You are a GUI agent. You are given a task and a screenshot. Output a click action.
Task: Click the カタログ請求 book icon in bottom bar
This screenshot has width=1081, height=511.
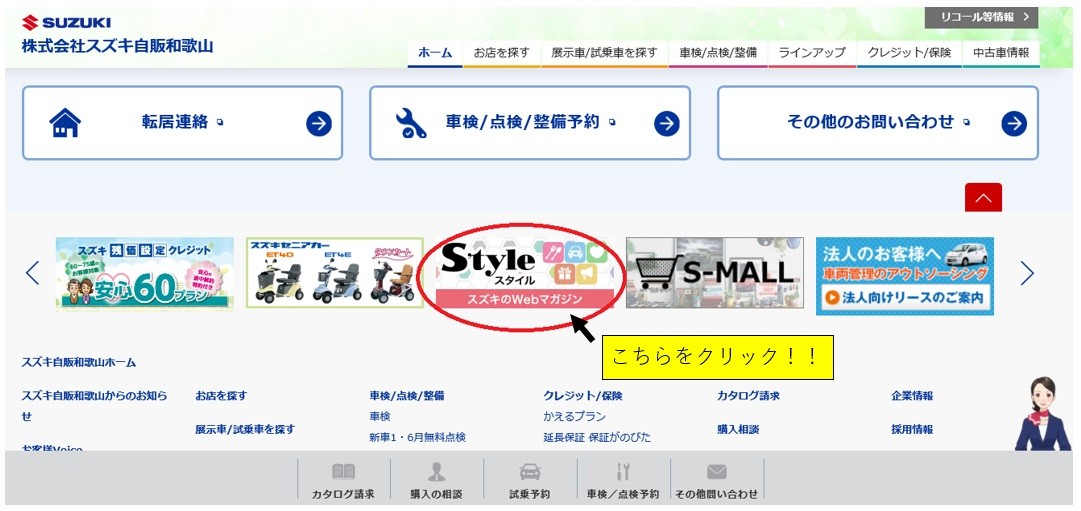343,472
